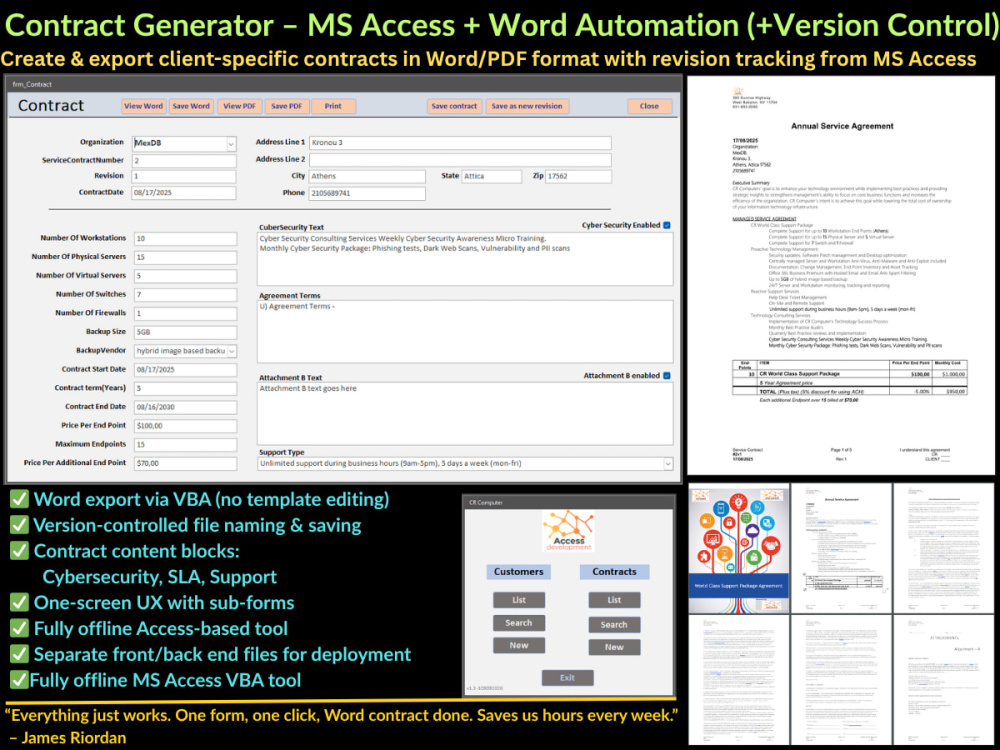The image size is (1000, 750).
Task: Print the contract
Action: (x=333, y=107)
